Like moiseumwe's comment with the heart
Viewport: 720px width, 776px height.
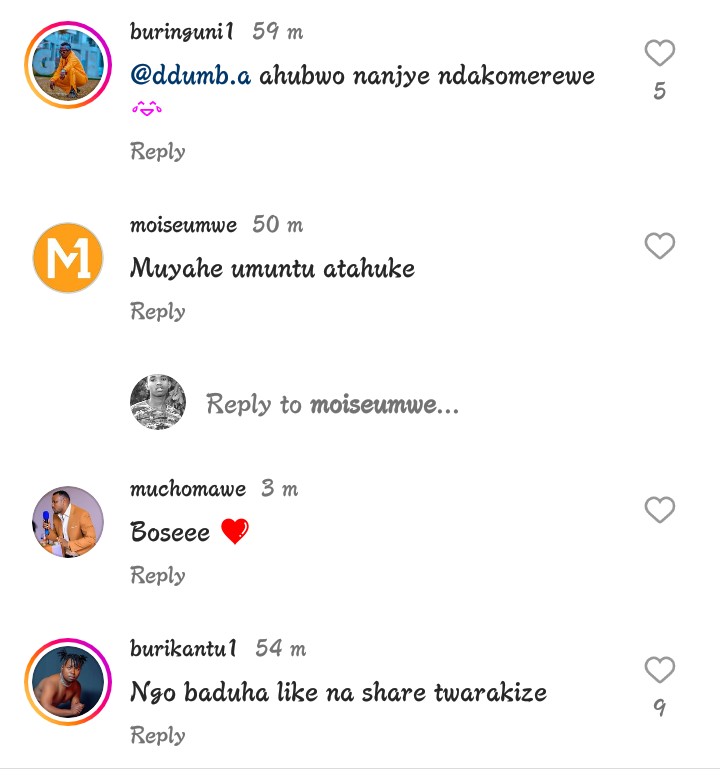659,246
